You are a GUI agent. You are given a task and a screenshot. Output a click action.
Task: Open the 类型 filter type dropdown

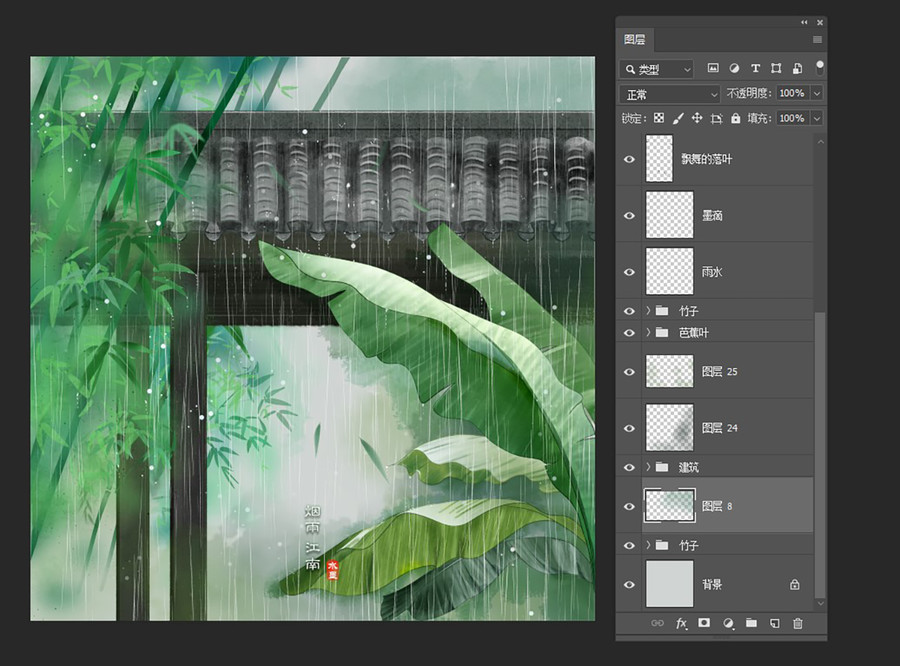657,69
